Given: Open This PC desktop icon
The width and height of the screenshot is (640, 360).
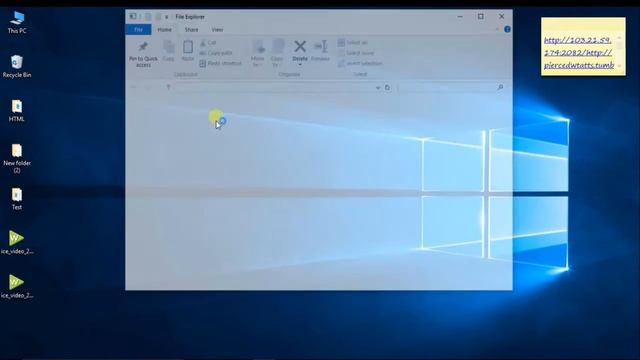Looking at the screenshot, I should tap(17, 22).
